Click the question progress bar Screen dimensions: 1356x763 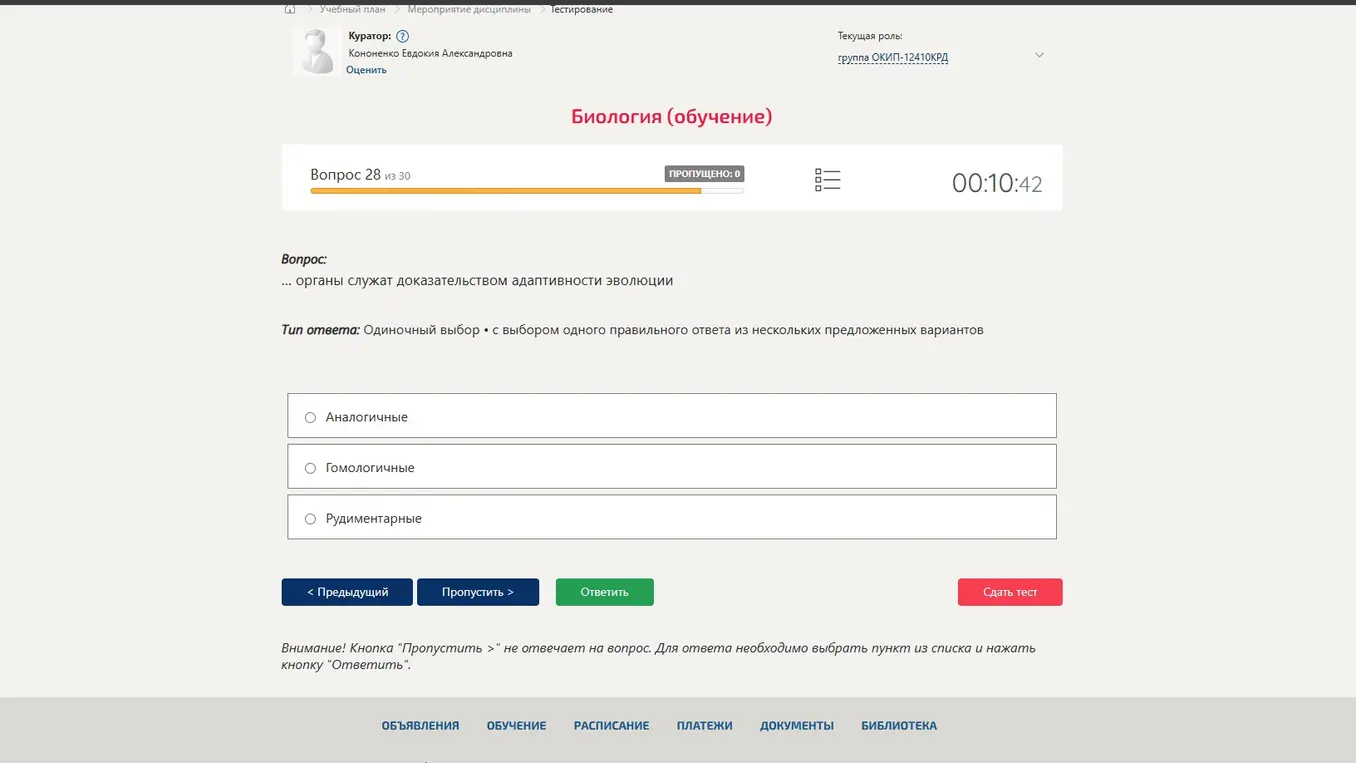coord(527,190)
